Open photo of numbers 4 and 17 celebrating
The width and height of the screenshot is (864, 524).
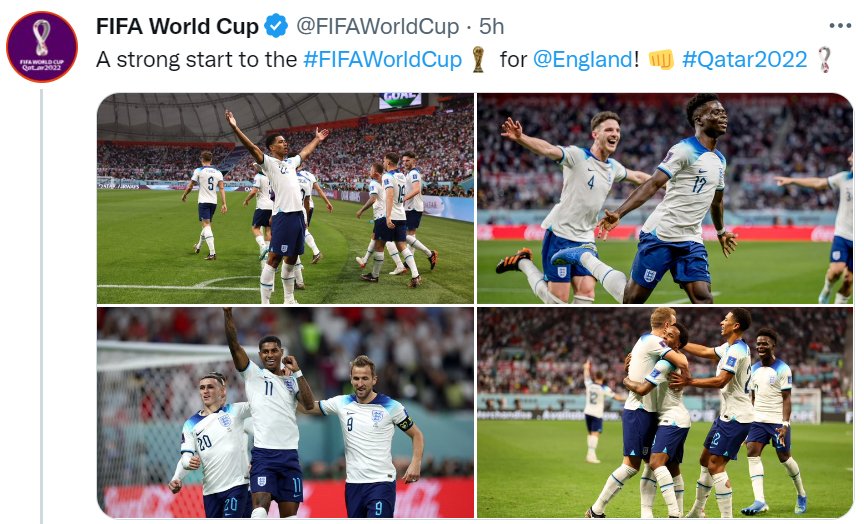click(665, 198)
